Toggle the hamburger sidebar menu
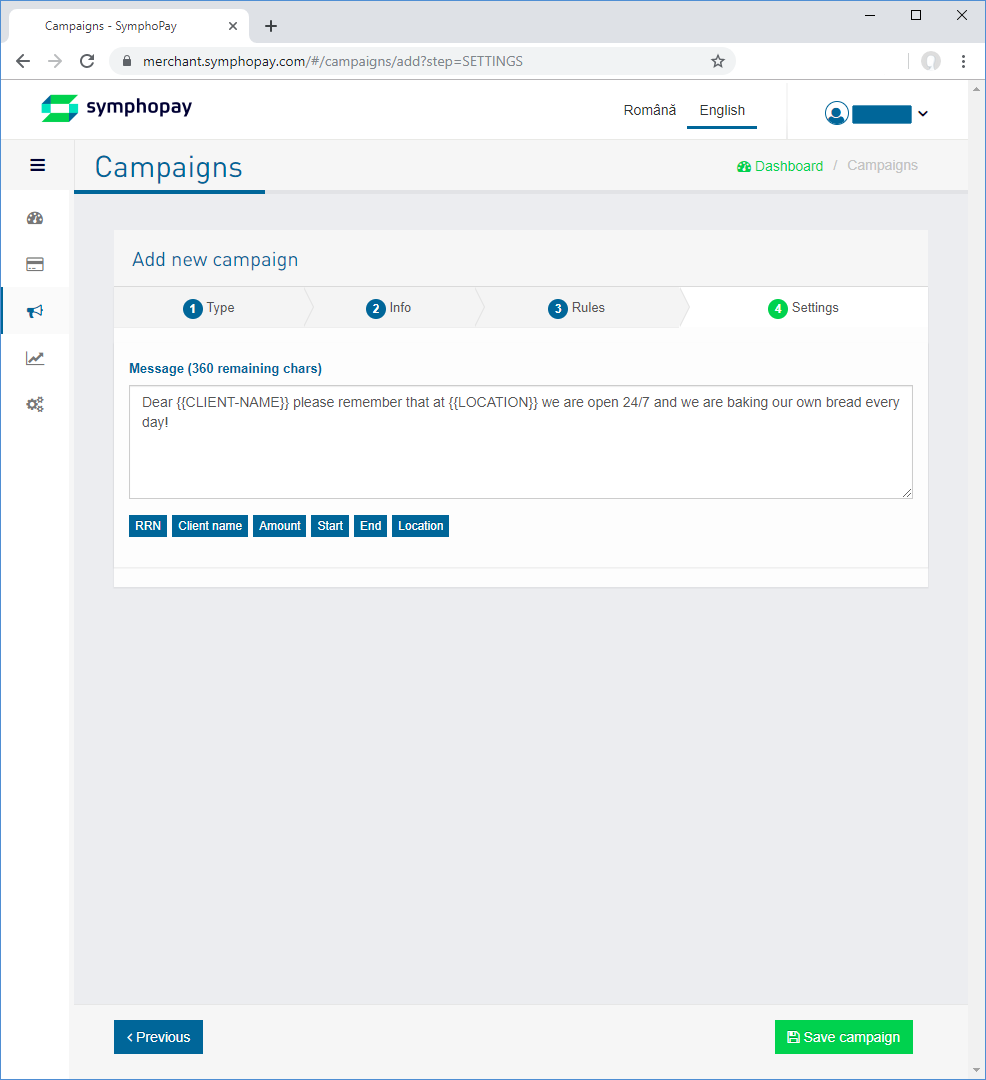Image resolution: width=986 pixels, height=1080 pixels. point(37,165)
